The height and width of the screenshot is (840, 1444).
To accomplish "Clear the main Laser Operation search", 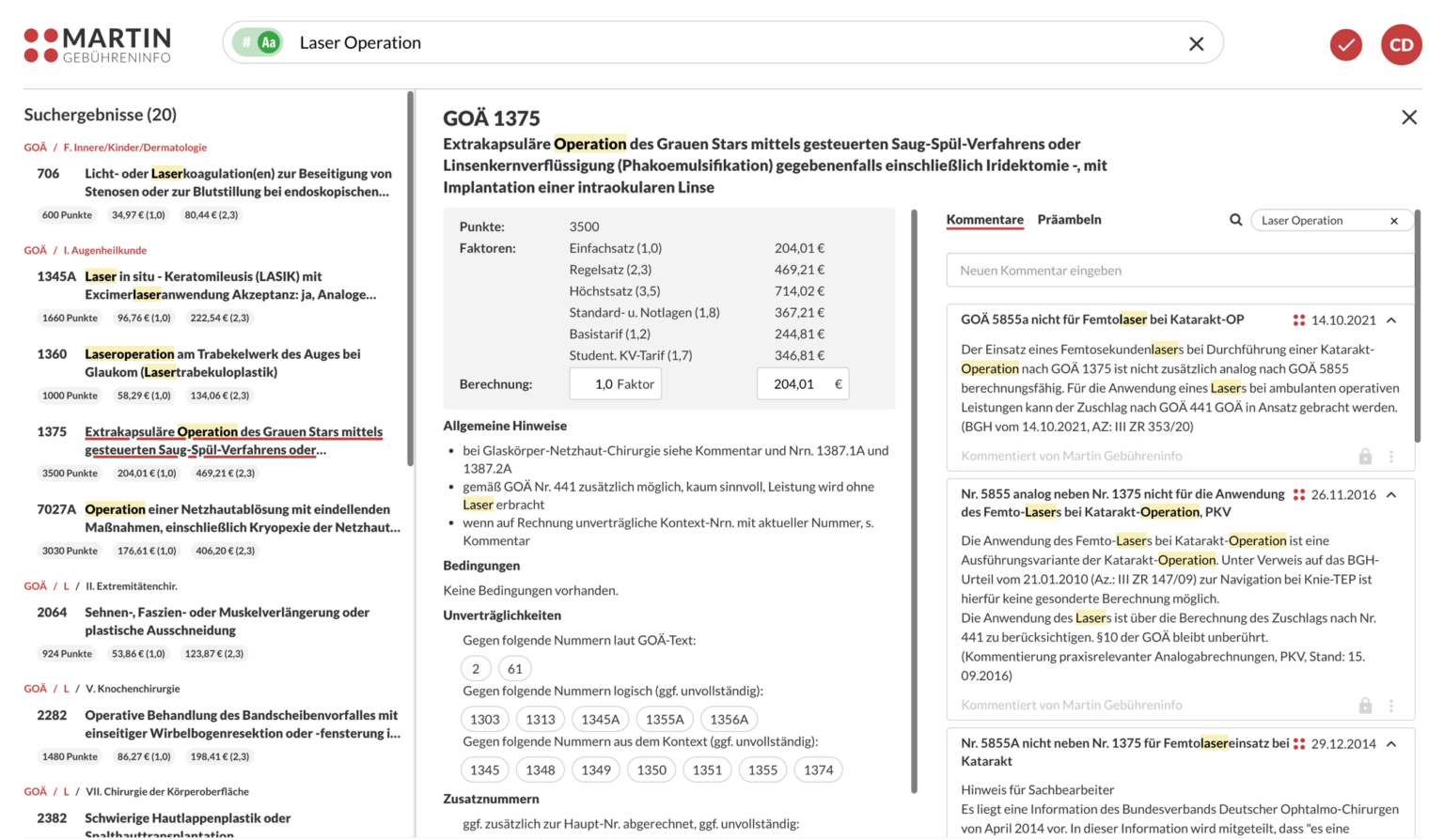I will pyautogui.click(x=1196, y=44).
